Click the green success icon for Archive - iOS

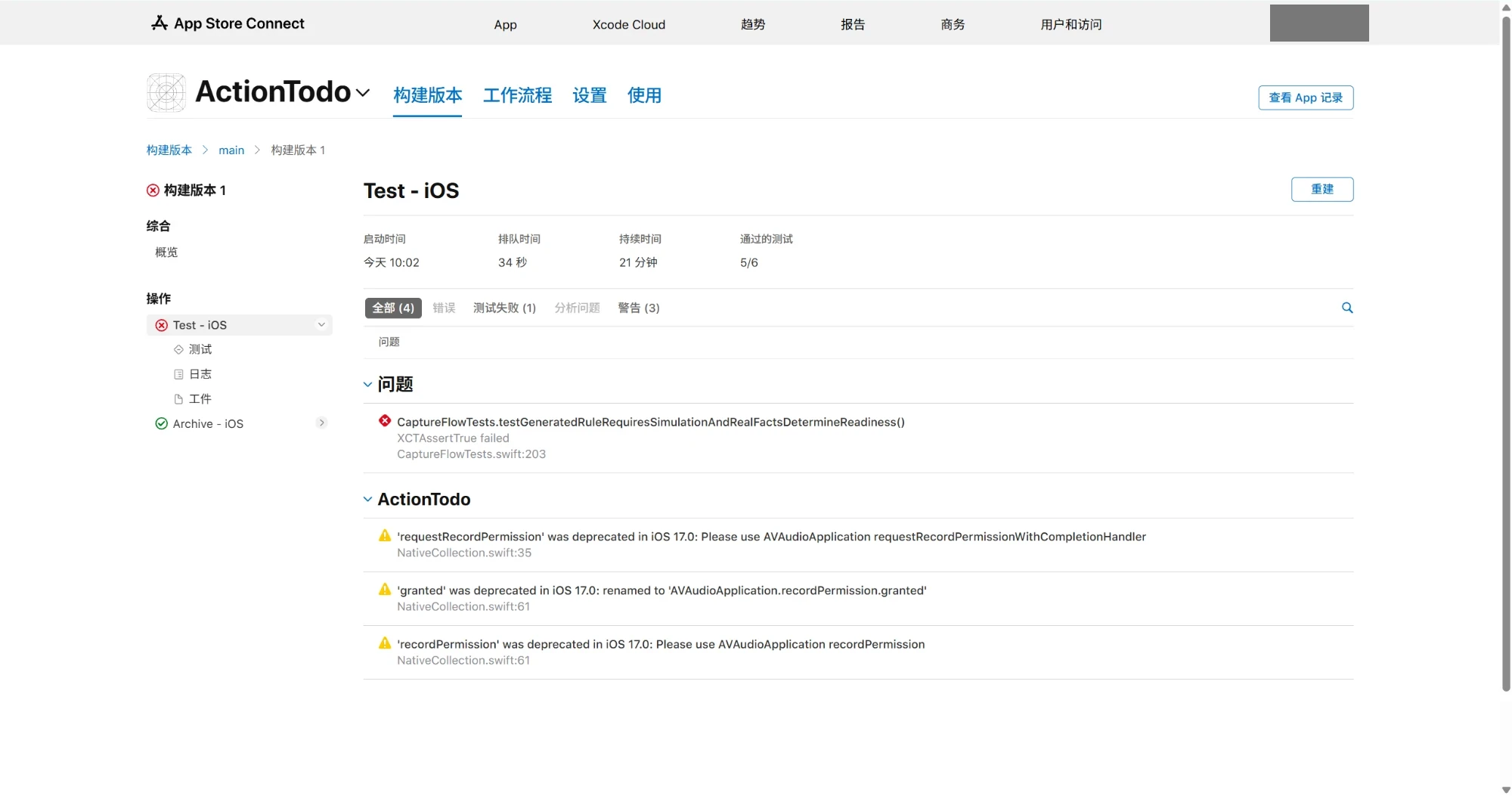click(161, 423)
